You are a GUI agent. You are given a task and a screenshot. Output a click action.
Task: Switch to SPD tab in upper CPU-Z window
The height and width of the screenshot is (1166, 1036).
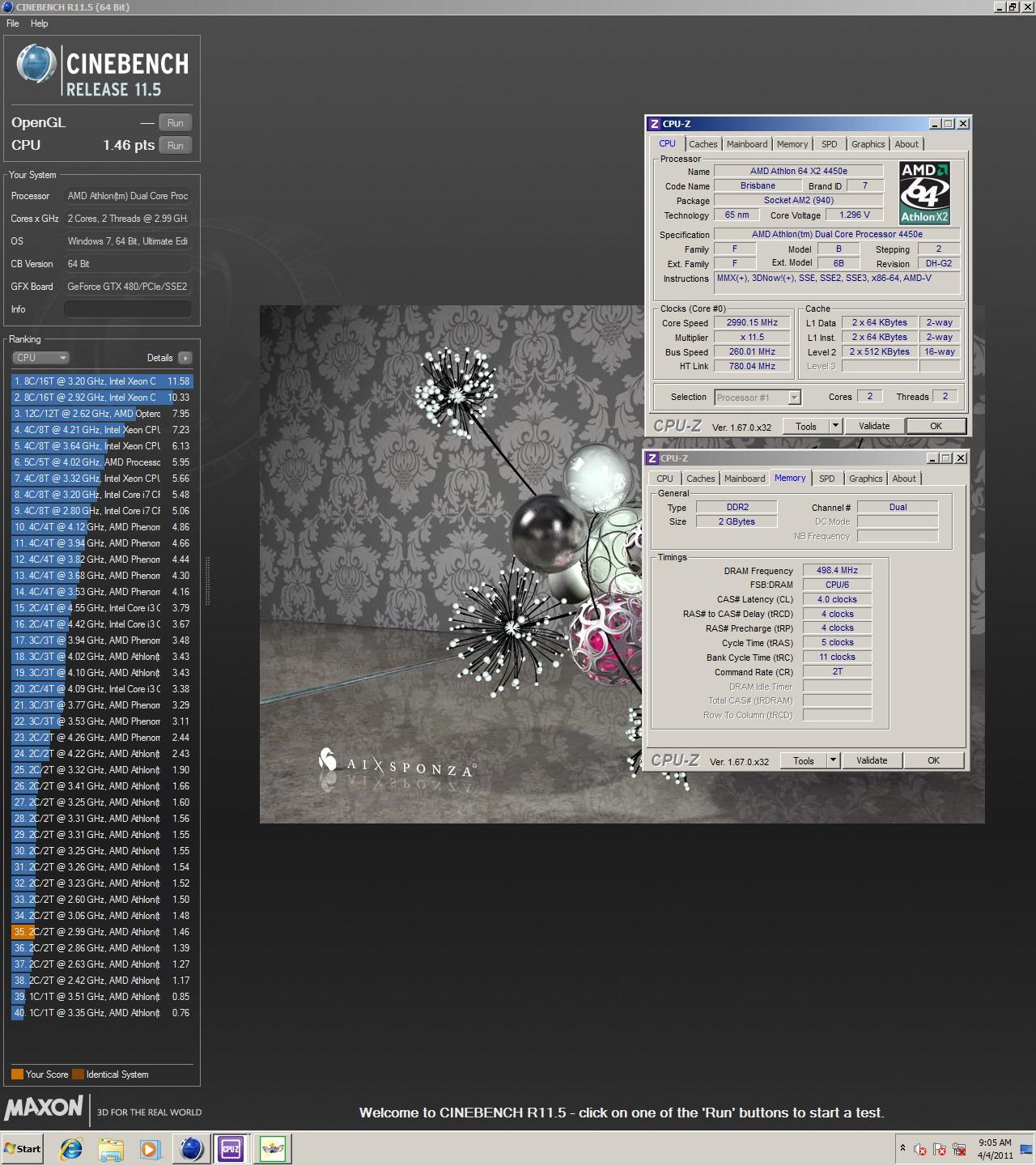click(x=830, y=144)
